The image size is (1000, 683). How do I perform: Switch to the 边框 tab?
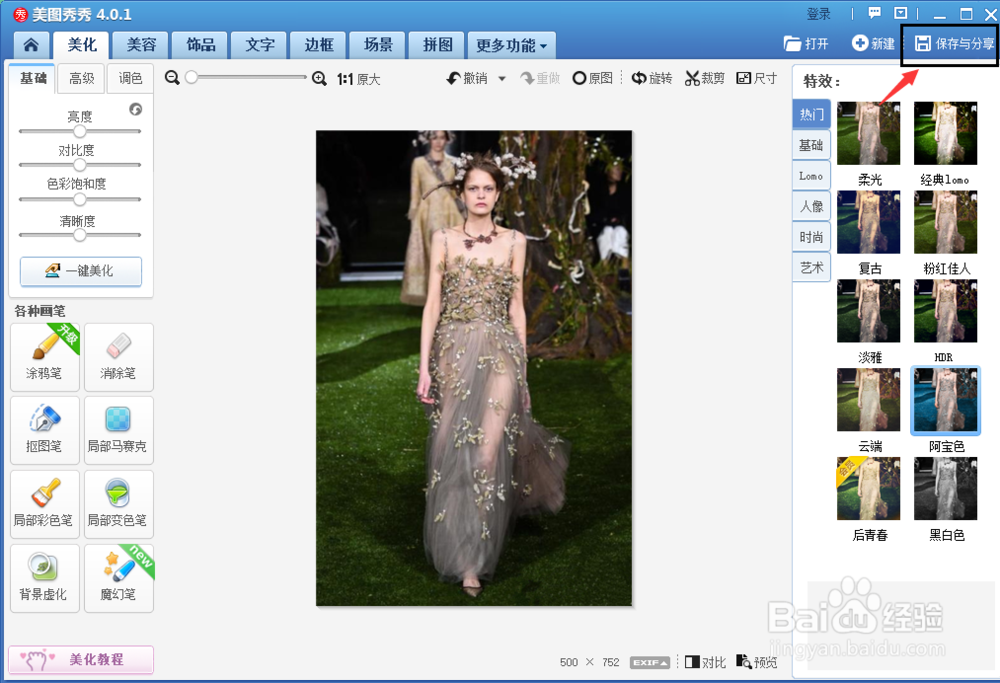(319, 45)
